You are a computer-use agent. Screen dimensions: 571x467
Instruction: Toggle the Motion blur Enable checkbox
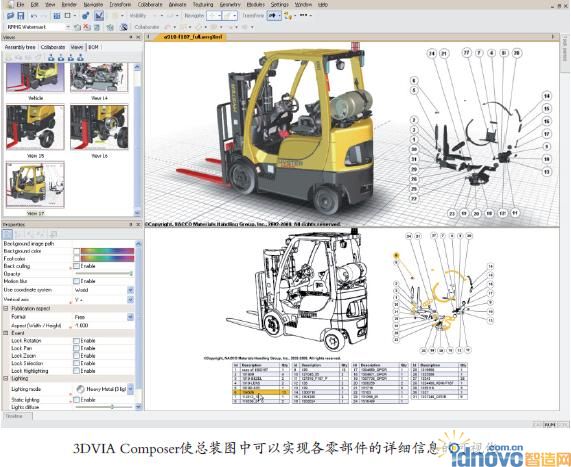[x=76, y=281]
